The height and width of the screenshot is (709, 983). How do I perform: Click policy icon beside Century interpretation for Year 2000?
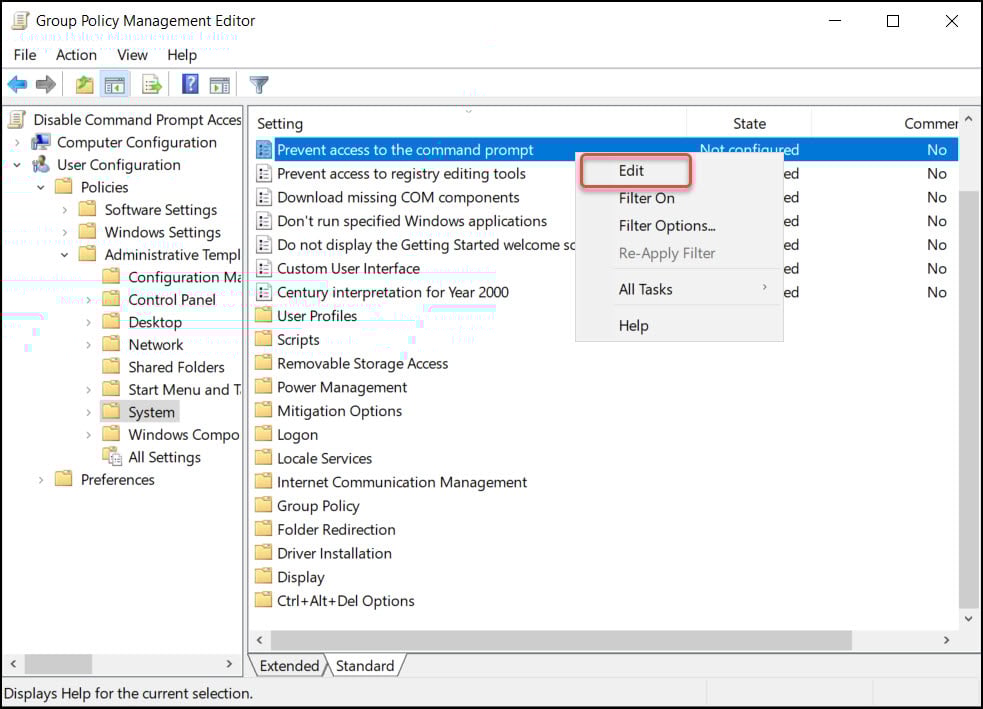coord(264,292)
